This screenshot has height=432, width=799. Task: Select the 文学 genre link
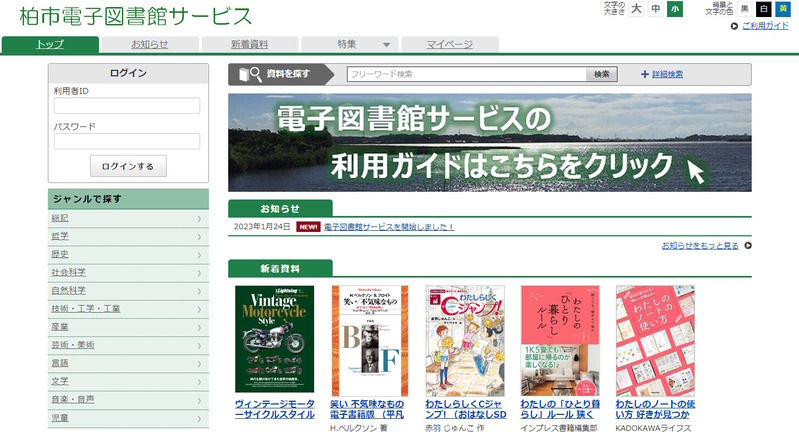[60, 382]
